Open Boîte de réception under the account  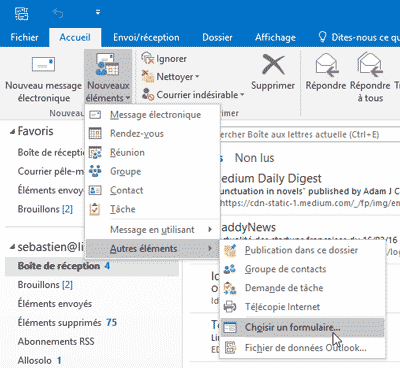pos(92,266)
